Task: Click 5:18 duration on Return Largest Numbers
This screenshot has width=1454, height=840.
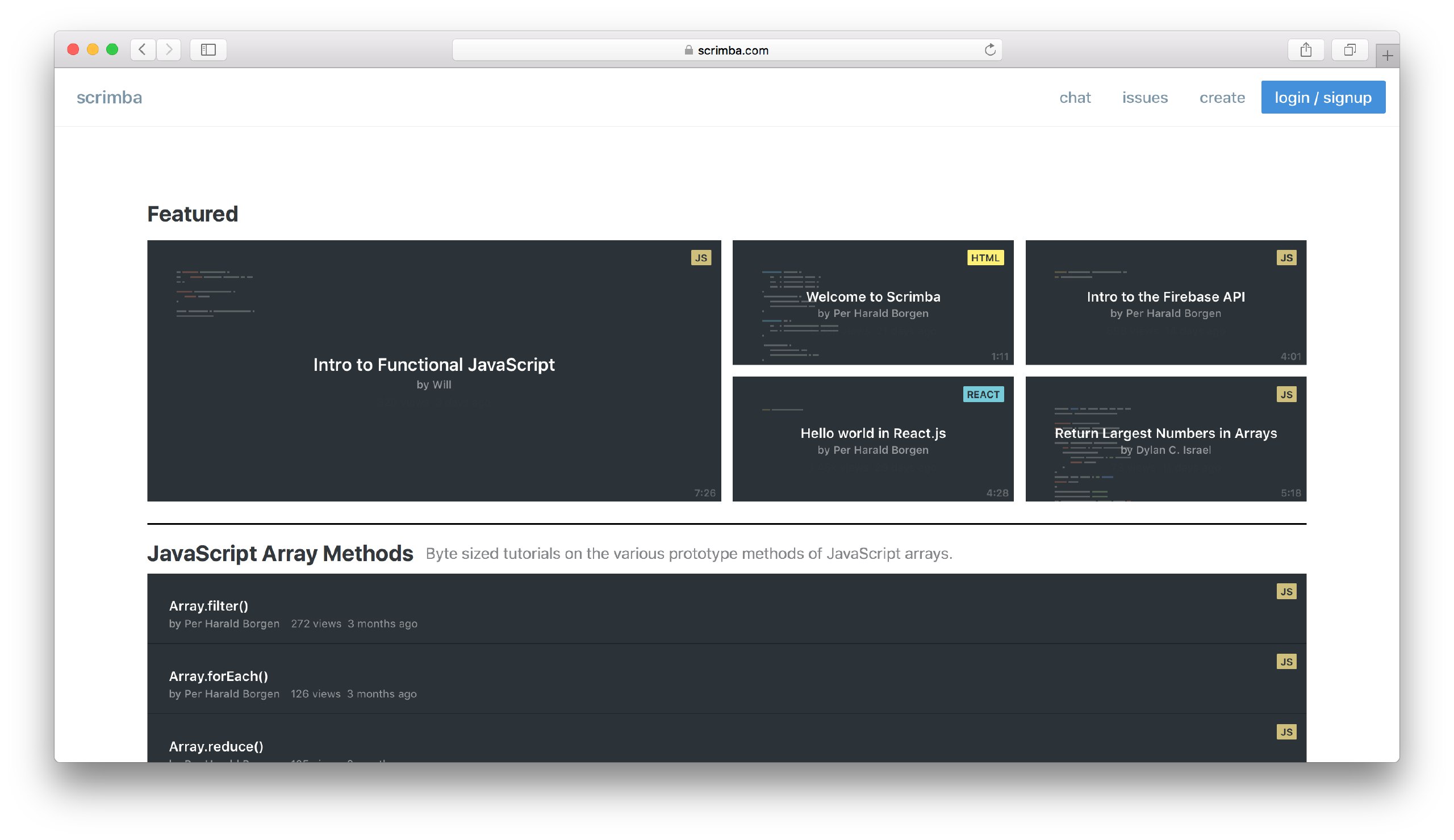Action: [1291, 492]
